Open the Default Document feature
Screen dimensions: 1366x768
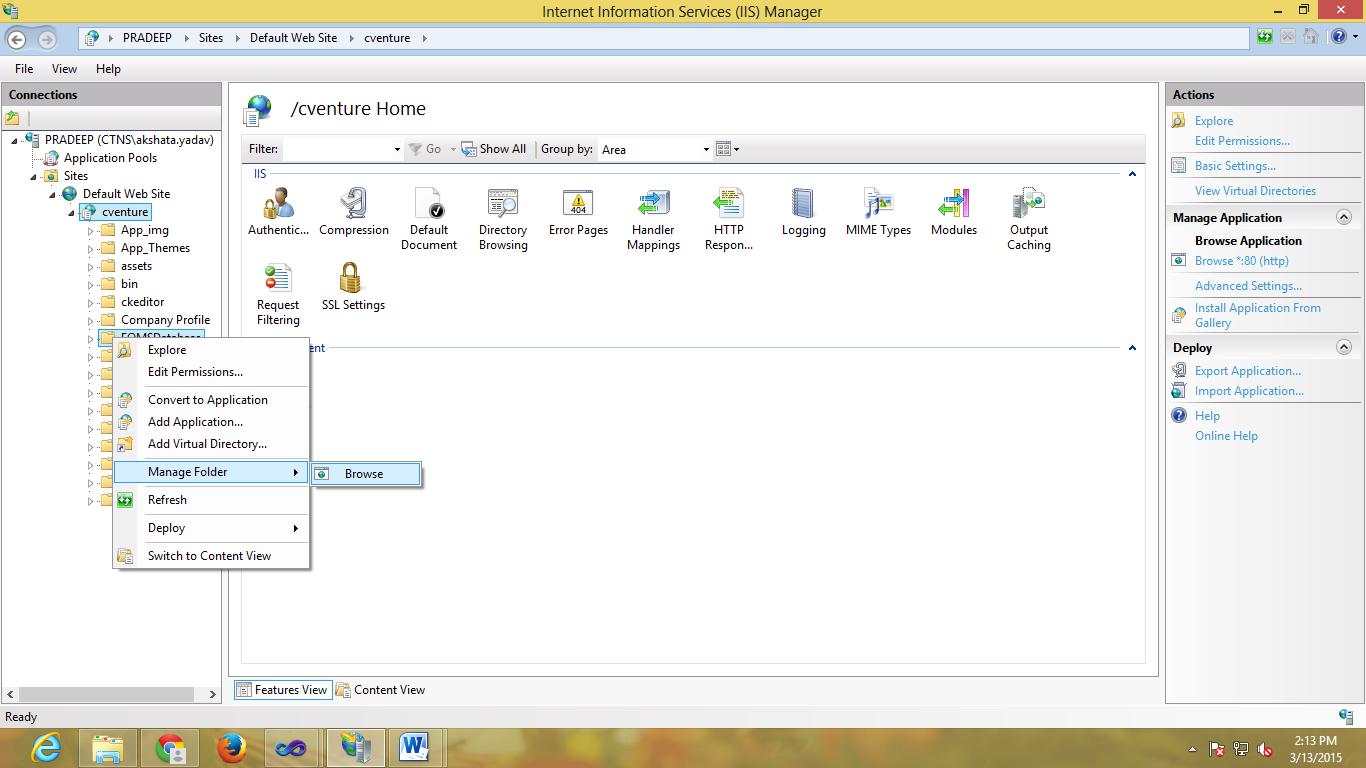(429, 219)
